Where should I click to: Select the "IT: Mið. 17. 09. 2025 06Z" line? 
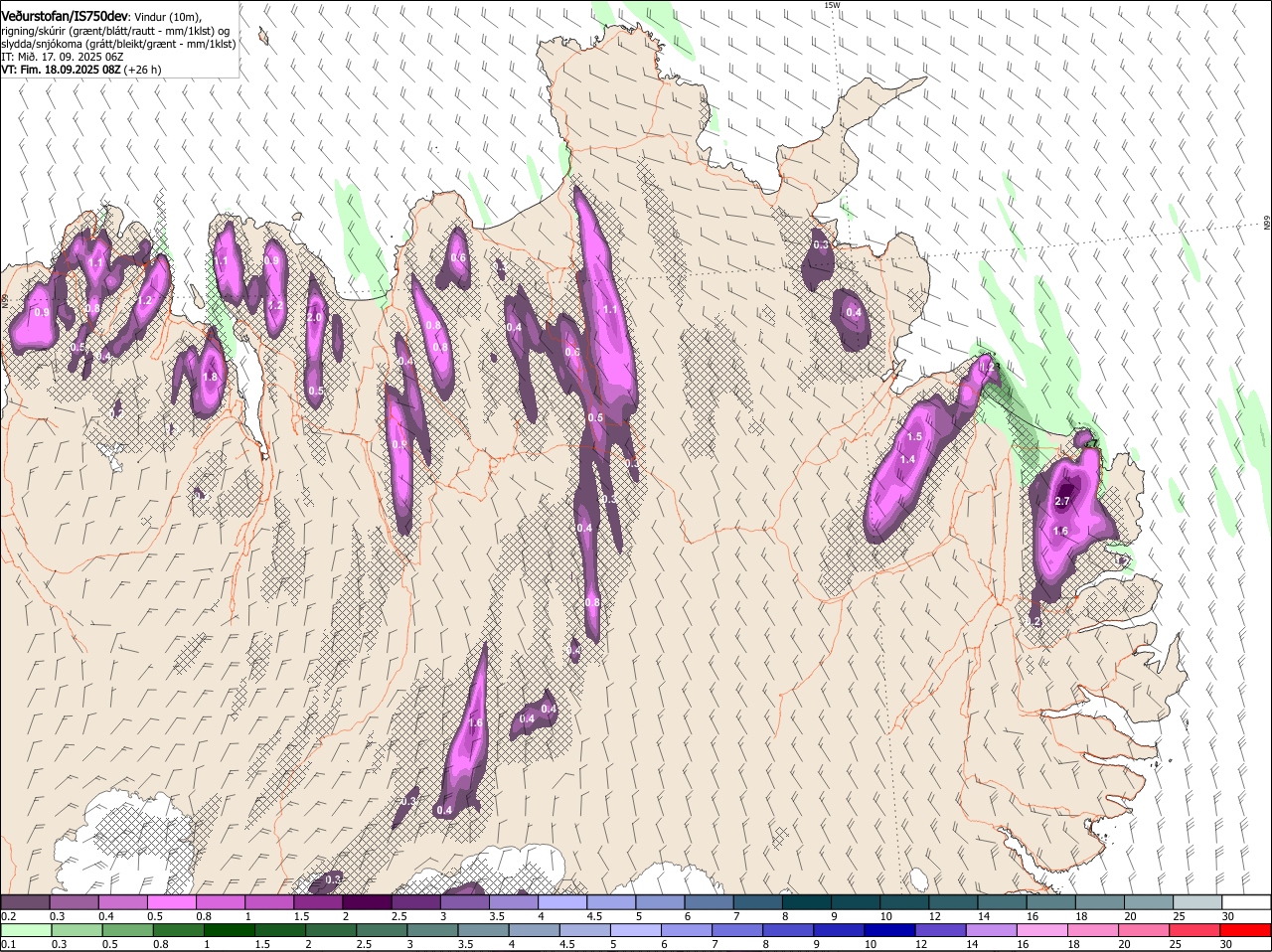click(x=63, y=57)
